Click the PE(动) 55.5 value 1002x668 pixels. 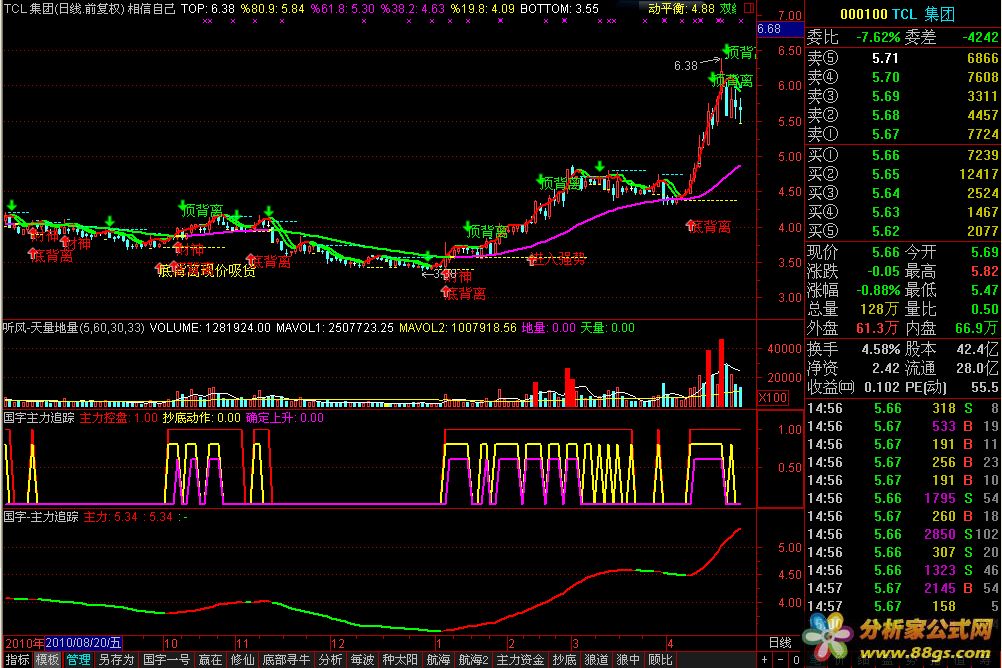[x=984, y=387]
